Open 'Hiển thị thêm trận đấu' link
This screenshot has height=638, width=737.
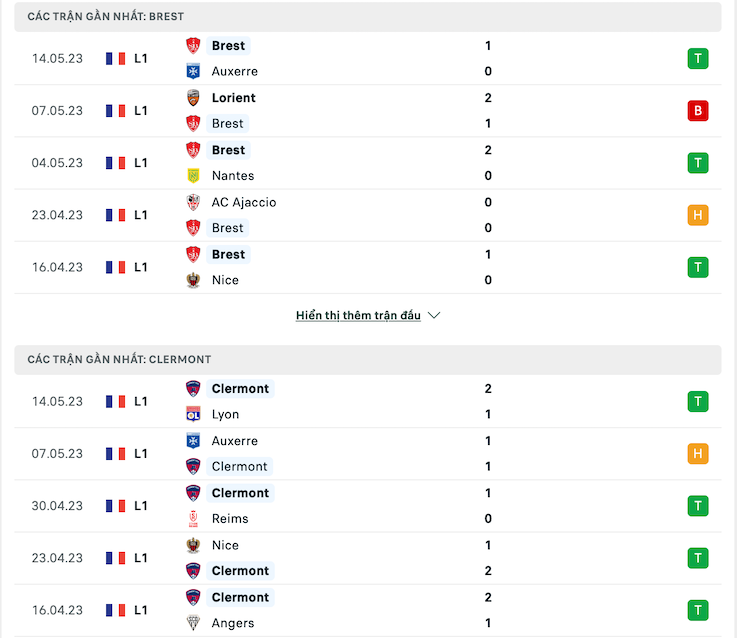(358, 315)
